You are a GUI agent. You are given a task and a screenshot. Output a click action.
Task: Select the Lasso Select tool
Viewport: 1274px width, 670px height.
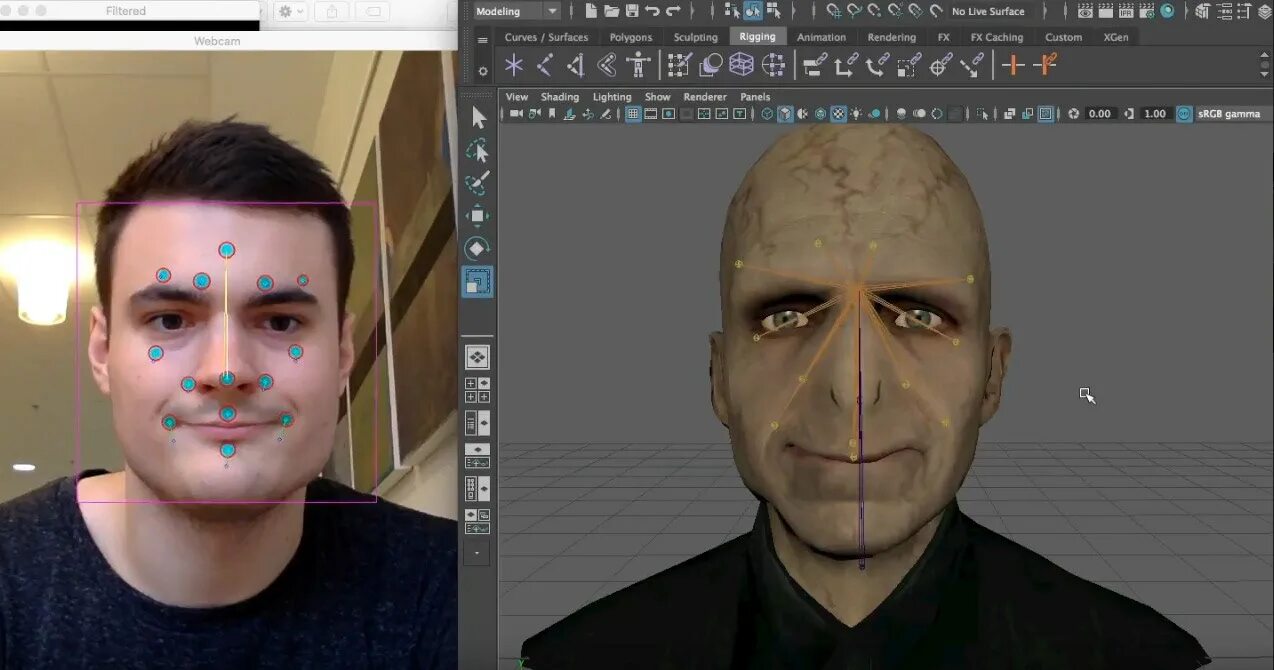pos(478,151)
